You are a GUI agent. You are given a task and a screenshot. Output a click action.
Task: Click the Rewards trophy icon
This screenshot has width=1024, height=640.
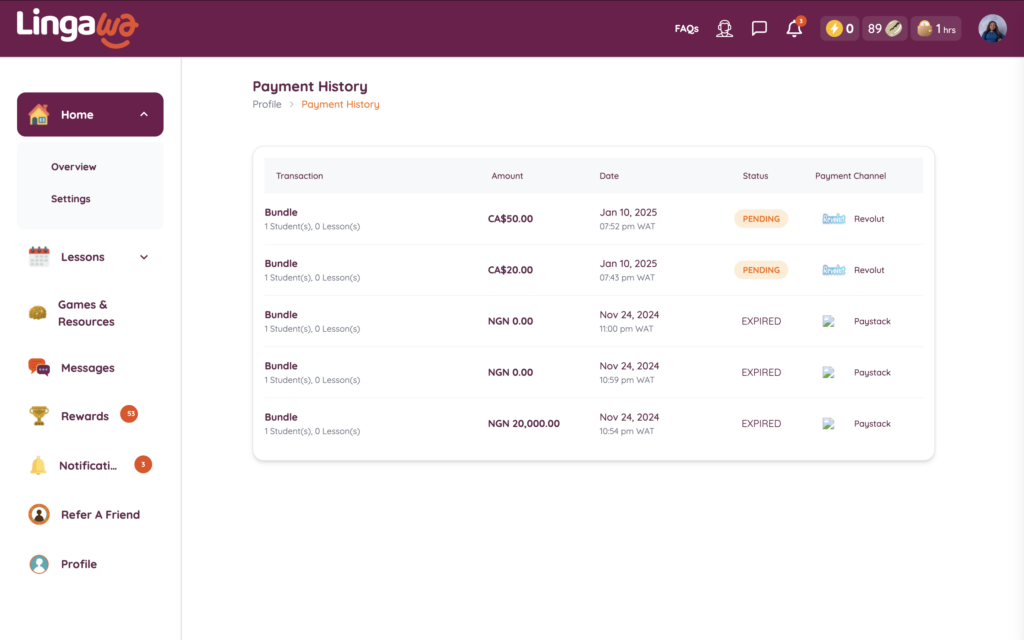tap(39, 416)
